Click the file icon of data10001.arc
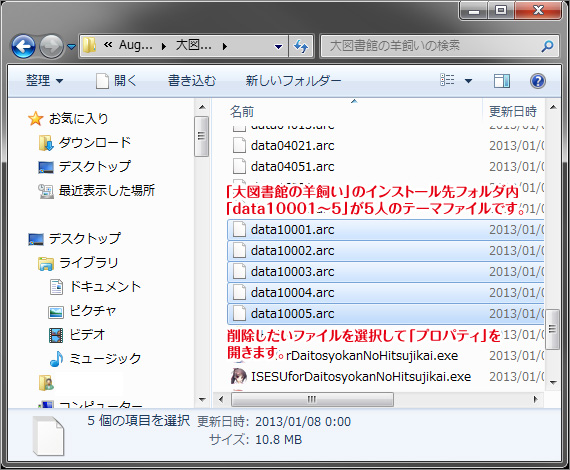Viewport: 570px width, 470px height. pos(239,230)
